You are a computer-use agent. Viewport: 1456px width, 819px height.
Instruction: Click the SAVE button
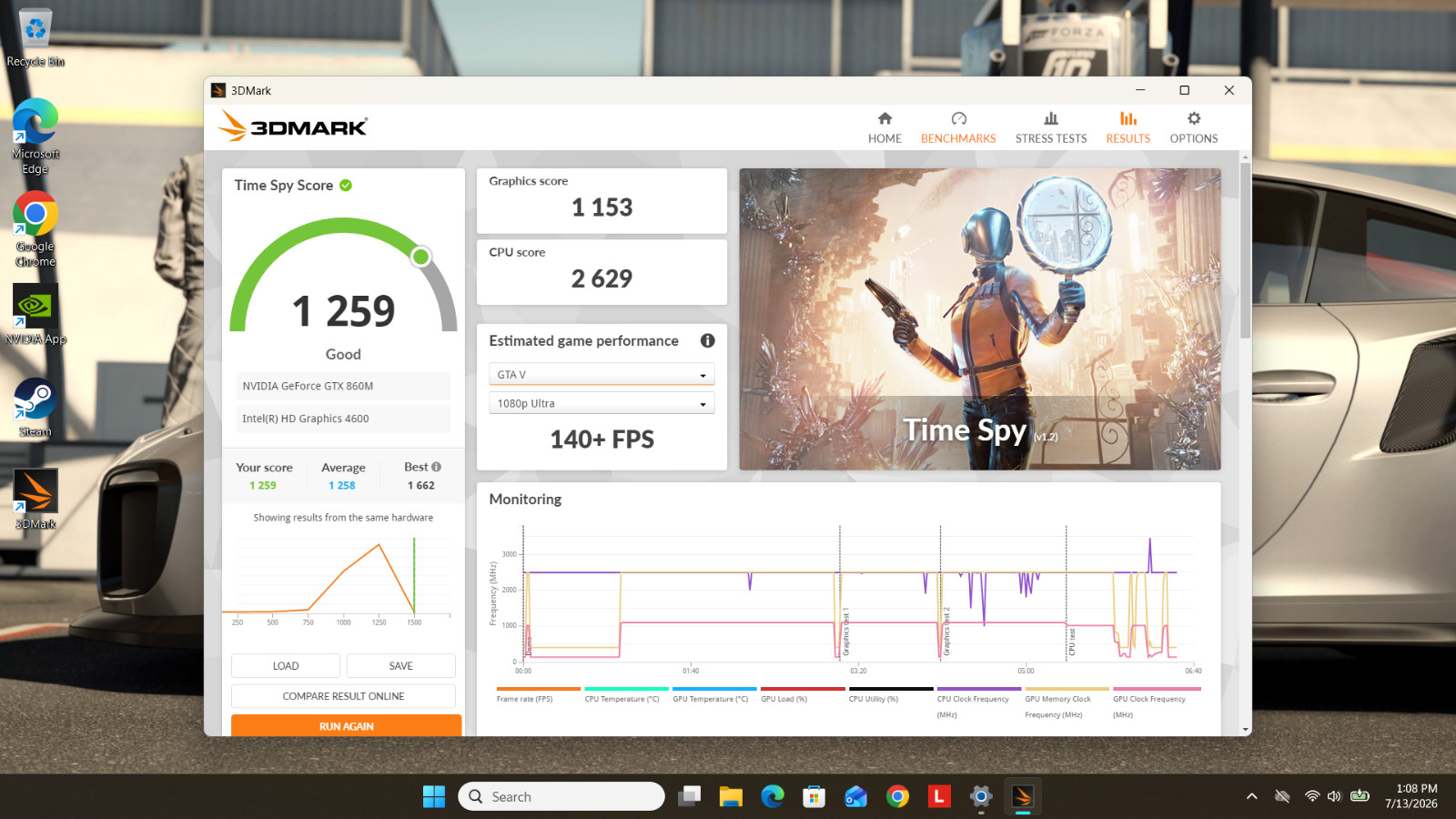[x=401, y=666]
